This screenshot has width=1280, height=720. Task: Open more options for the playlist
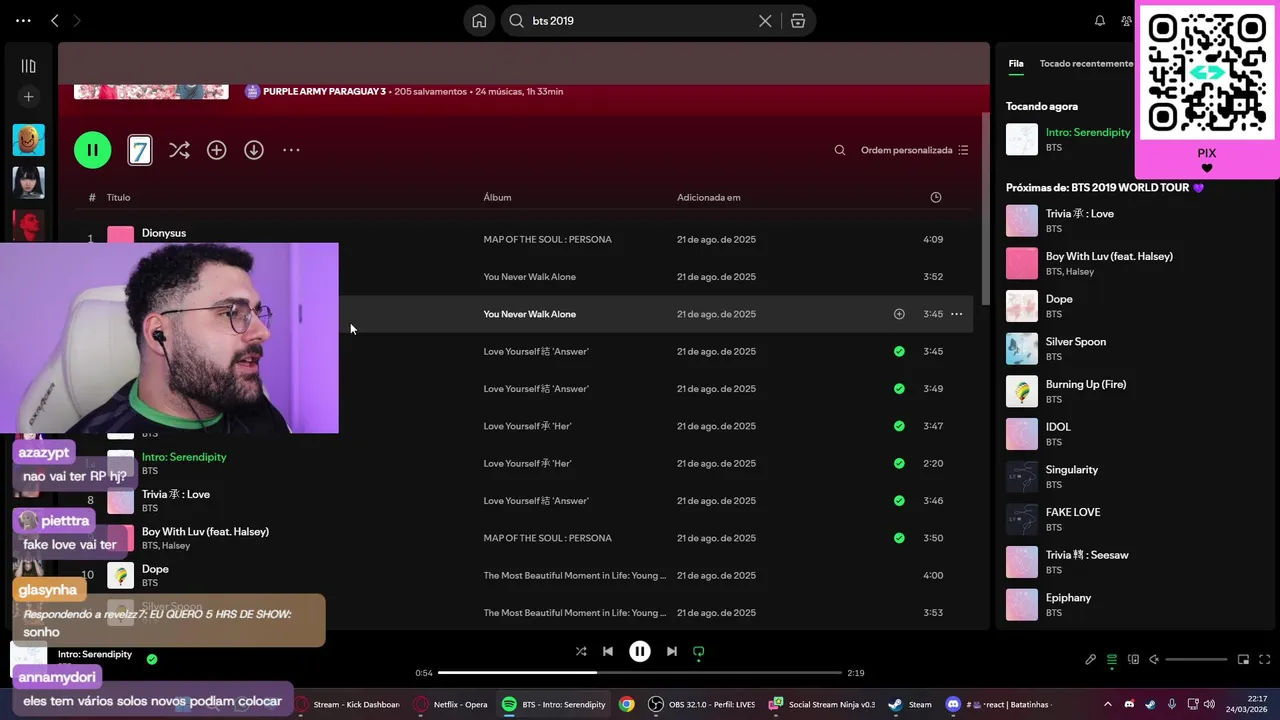pyautogui.click(x=291, y=150)
